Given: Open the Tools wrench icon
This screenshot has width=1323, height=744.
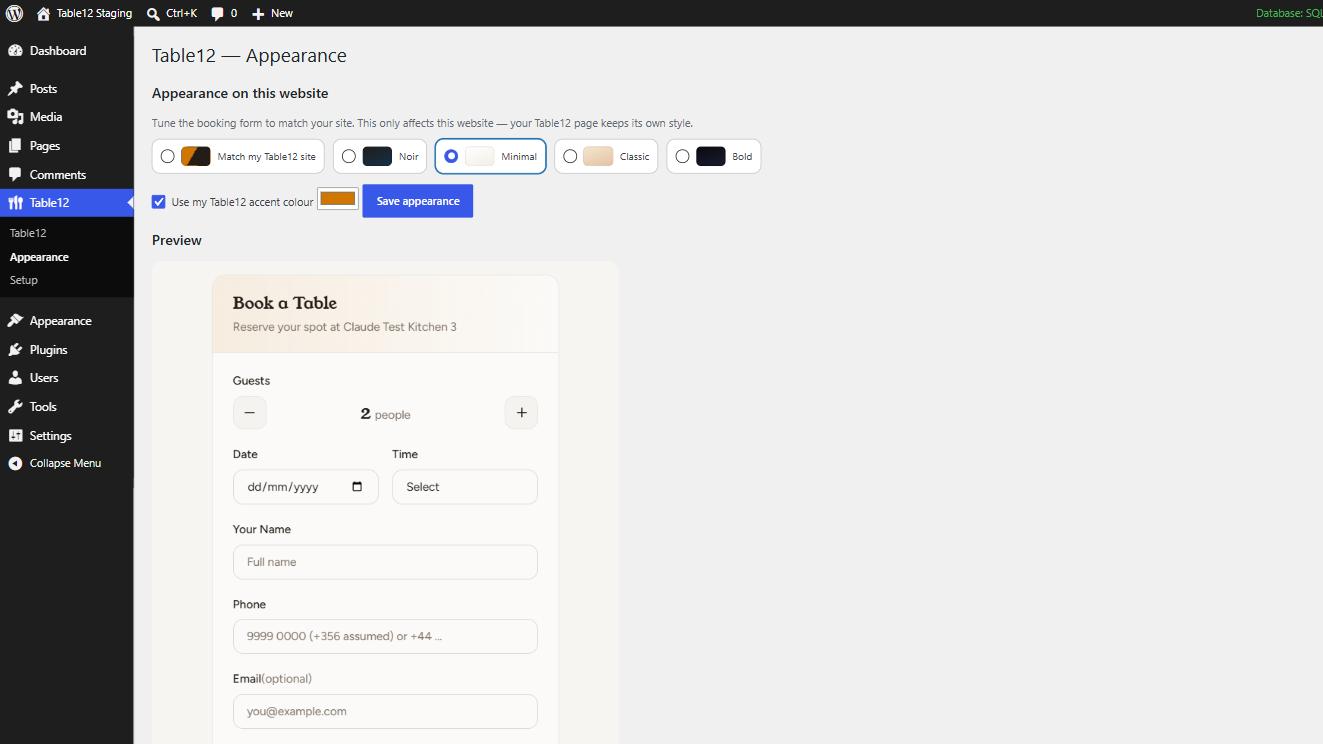Looking at the screenshot, I should pyautogui.click(x=15, y=407).
